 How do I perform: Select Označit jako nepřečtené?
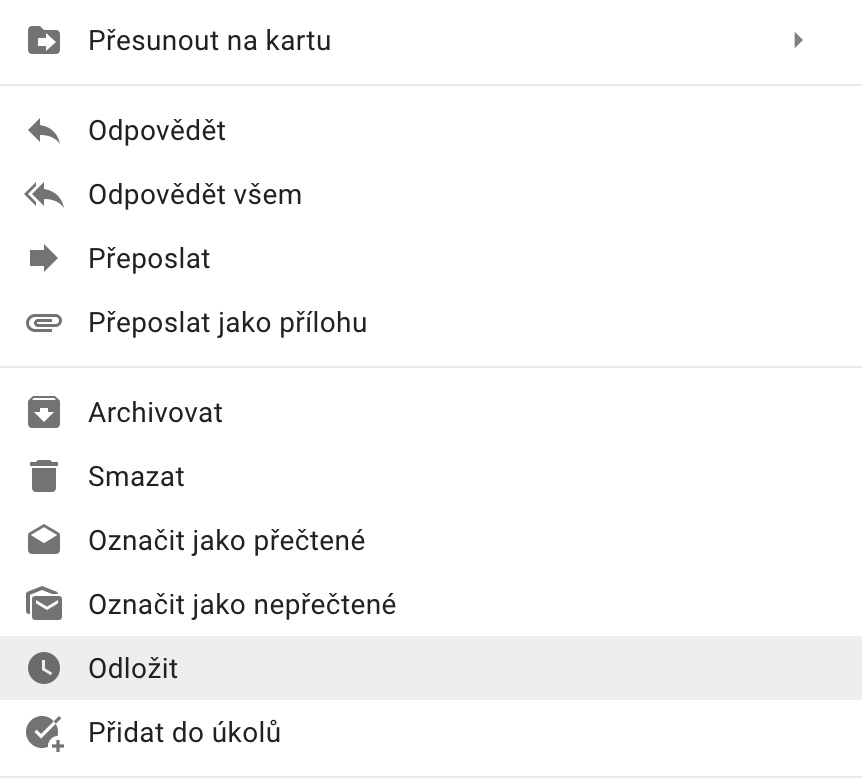tap(242, 605)
